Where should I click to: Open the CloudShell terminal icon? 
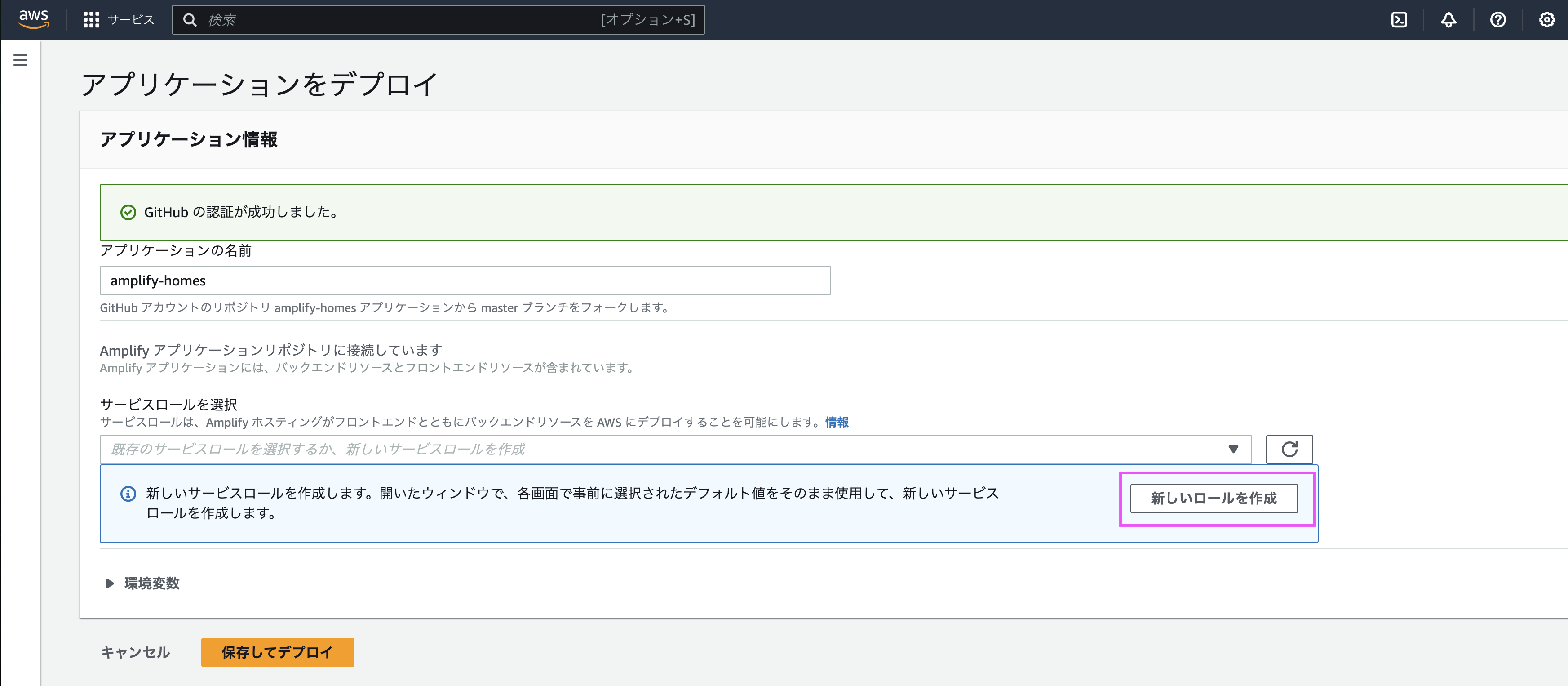(1400, 19)
